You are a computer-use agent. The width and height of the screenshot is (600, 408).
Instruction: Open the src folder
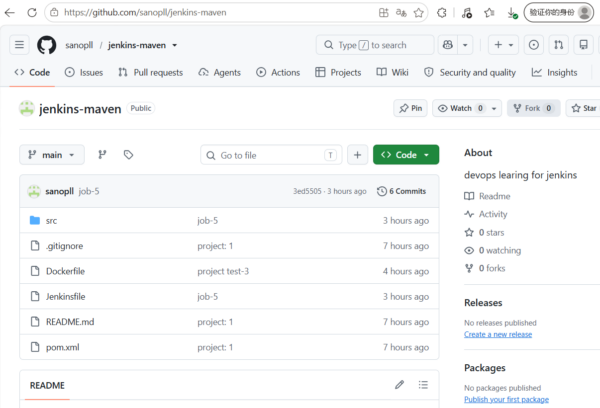click(51, 220)
